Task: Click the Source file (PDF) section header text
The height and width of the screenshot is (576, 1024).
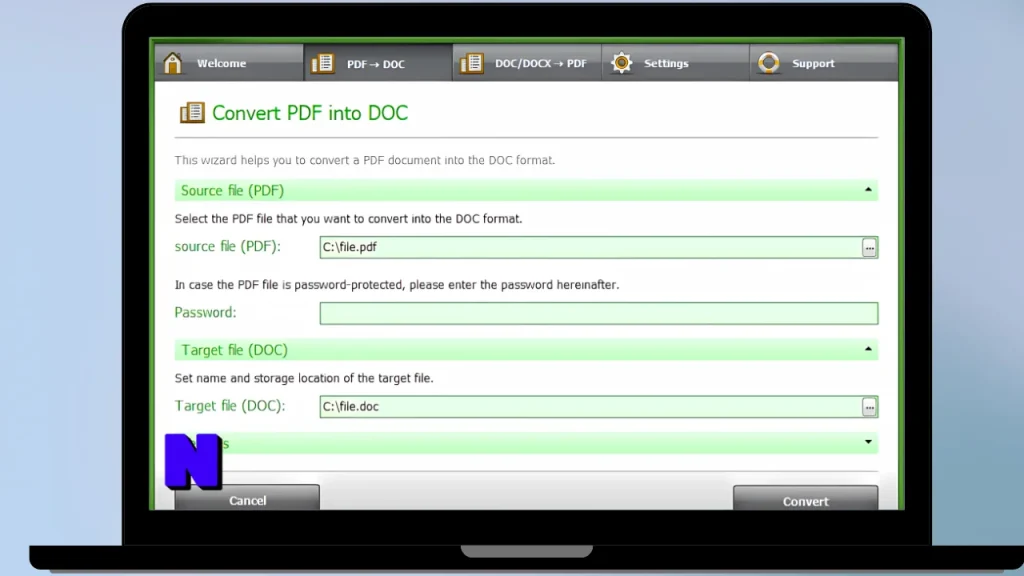Action: tap(232, 191)
